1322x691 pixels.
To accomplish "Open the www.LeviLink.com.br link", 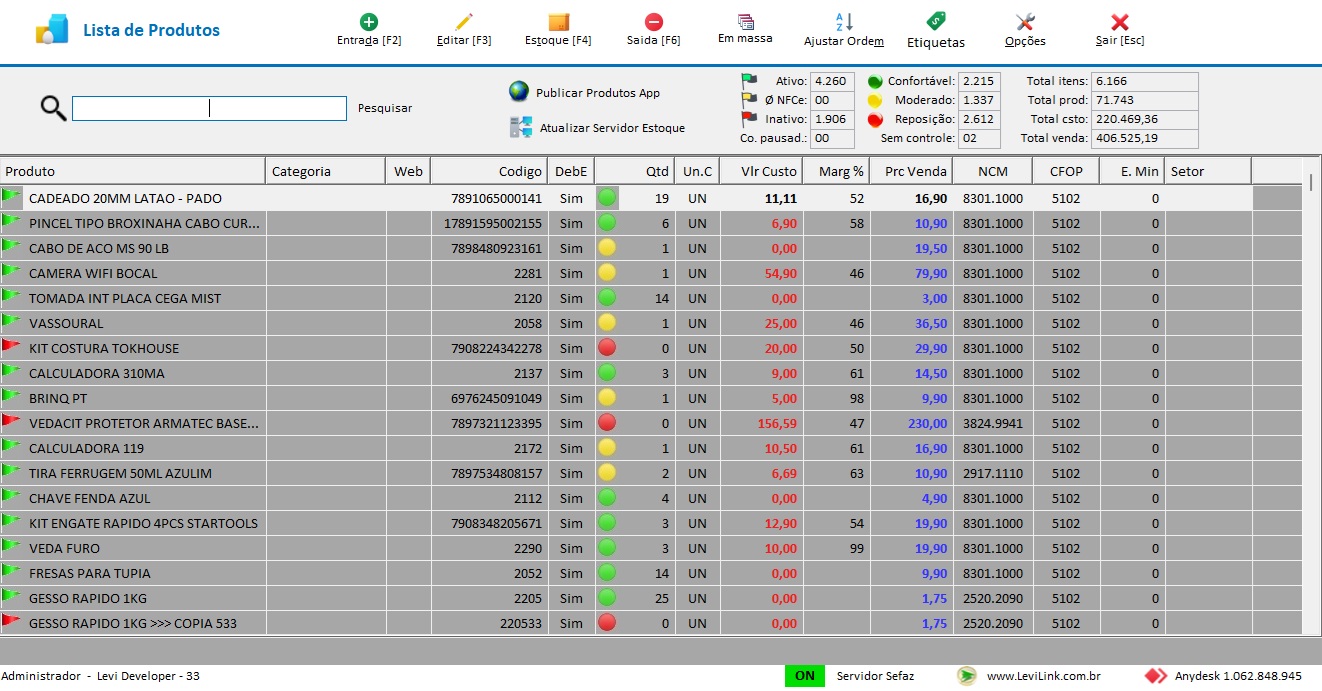I will 1044,676.
